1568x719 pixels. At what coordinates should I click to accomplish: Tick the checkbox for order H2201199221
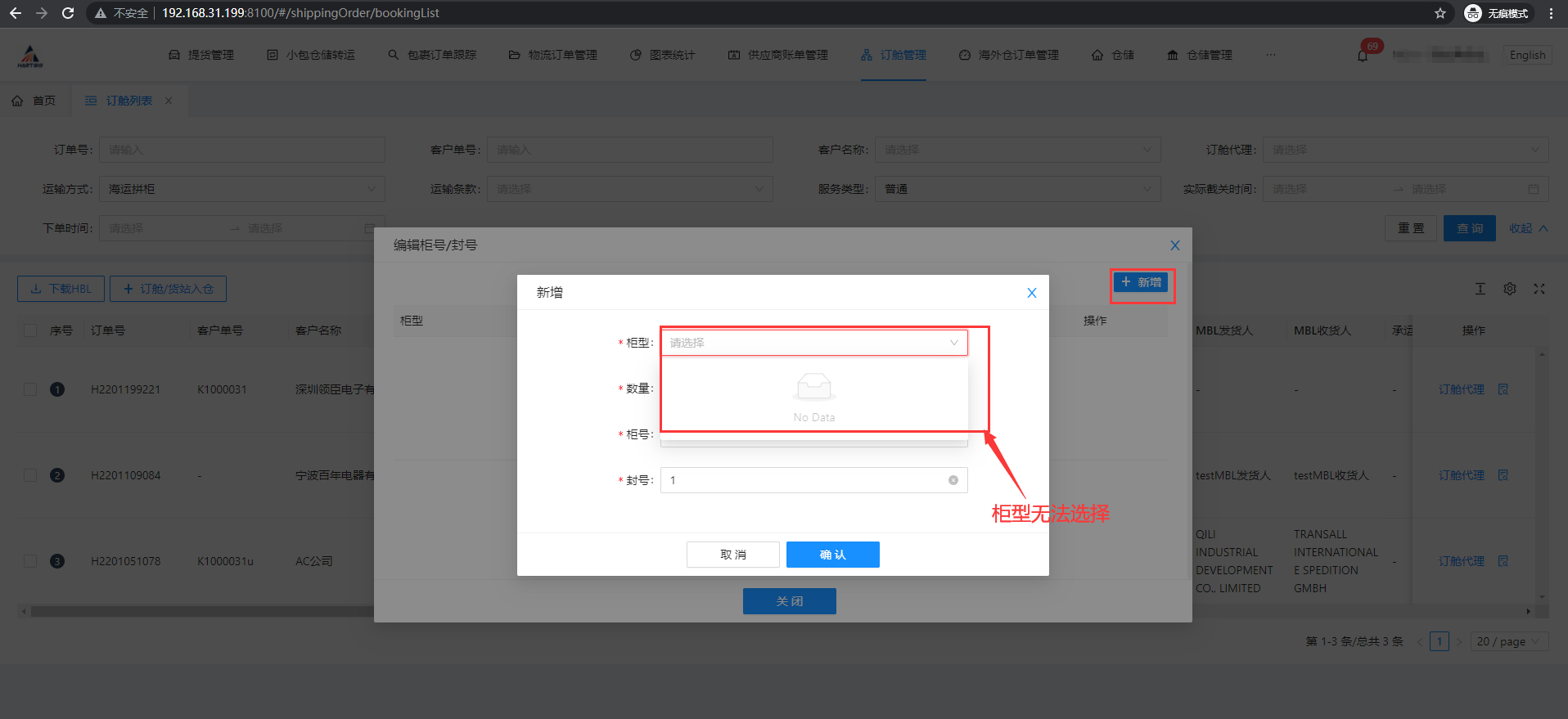[x=30, y=389]
